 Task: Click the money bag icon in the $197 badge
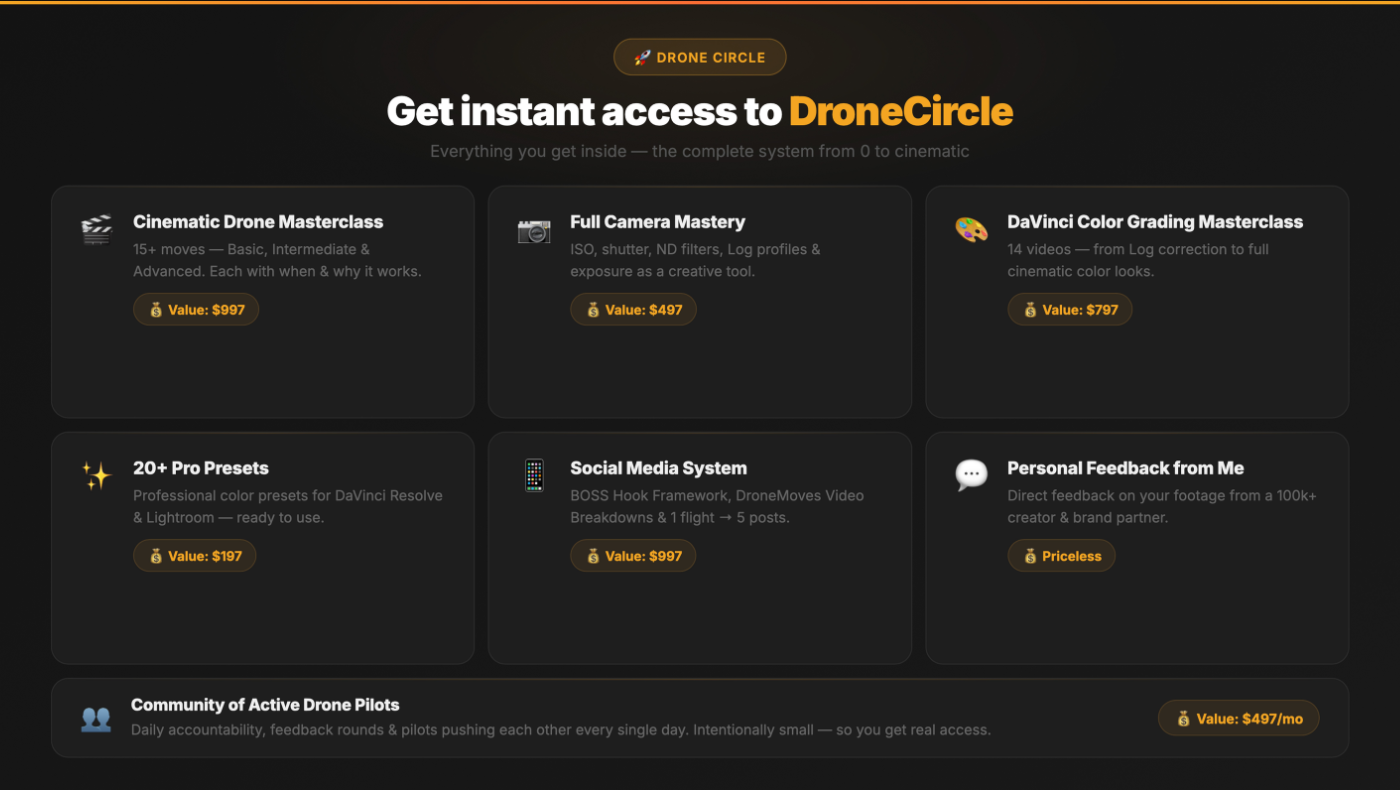(156, 556)
